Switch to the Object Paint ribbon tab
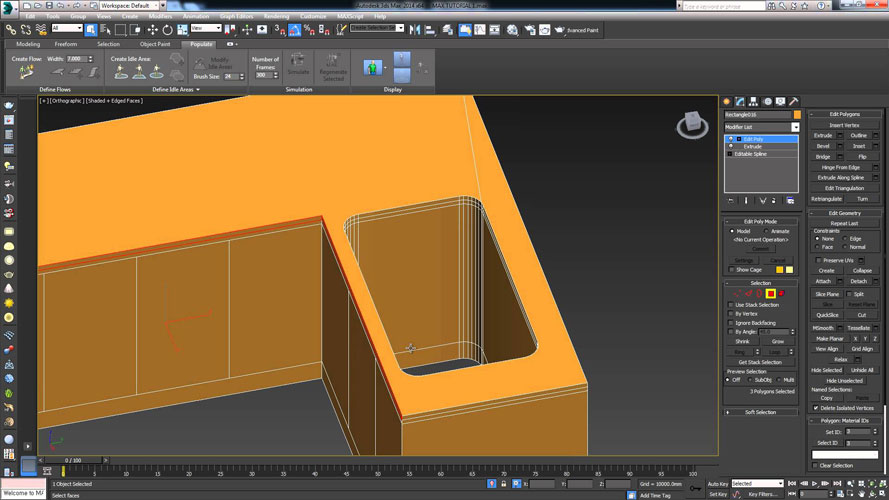The height and width of the screenshot is (500, 889). pos(155,44)
